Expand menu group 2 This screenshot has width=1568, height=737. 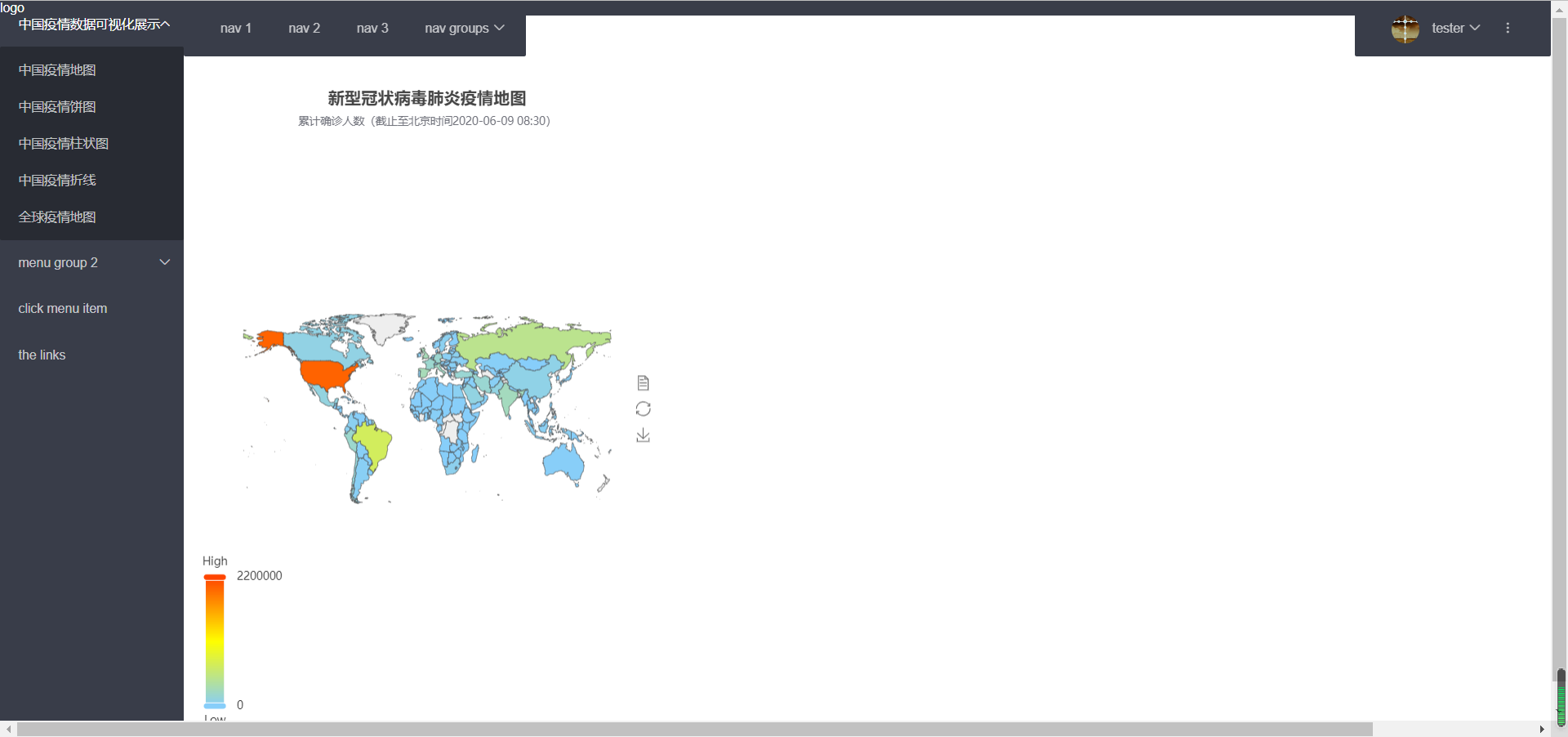coord(91,262)
